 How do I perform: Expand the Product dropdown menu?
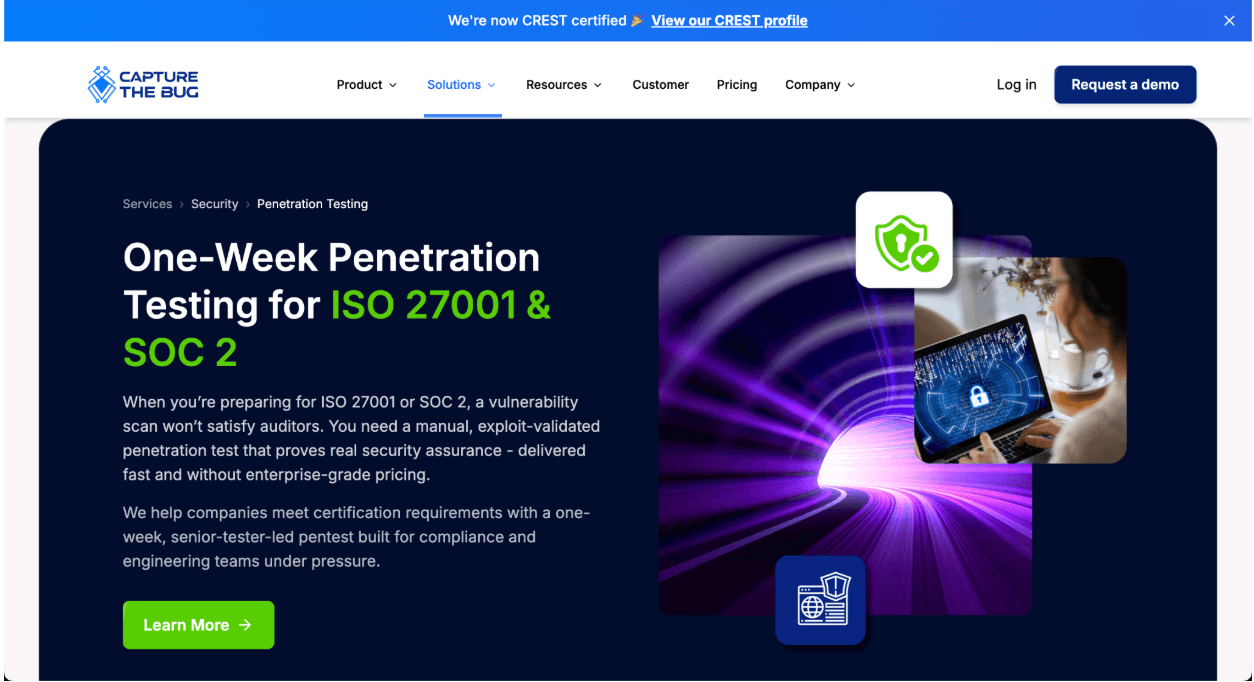367,85
